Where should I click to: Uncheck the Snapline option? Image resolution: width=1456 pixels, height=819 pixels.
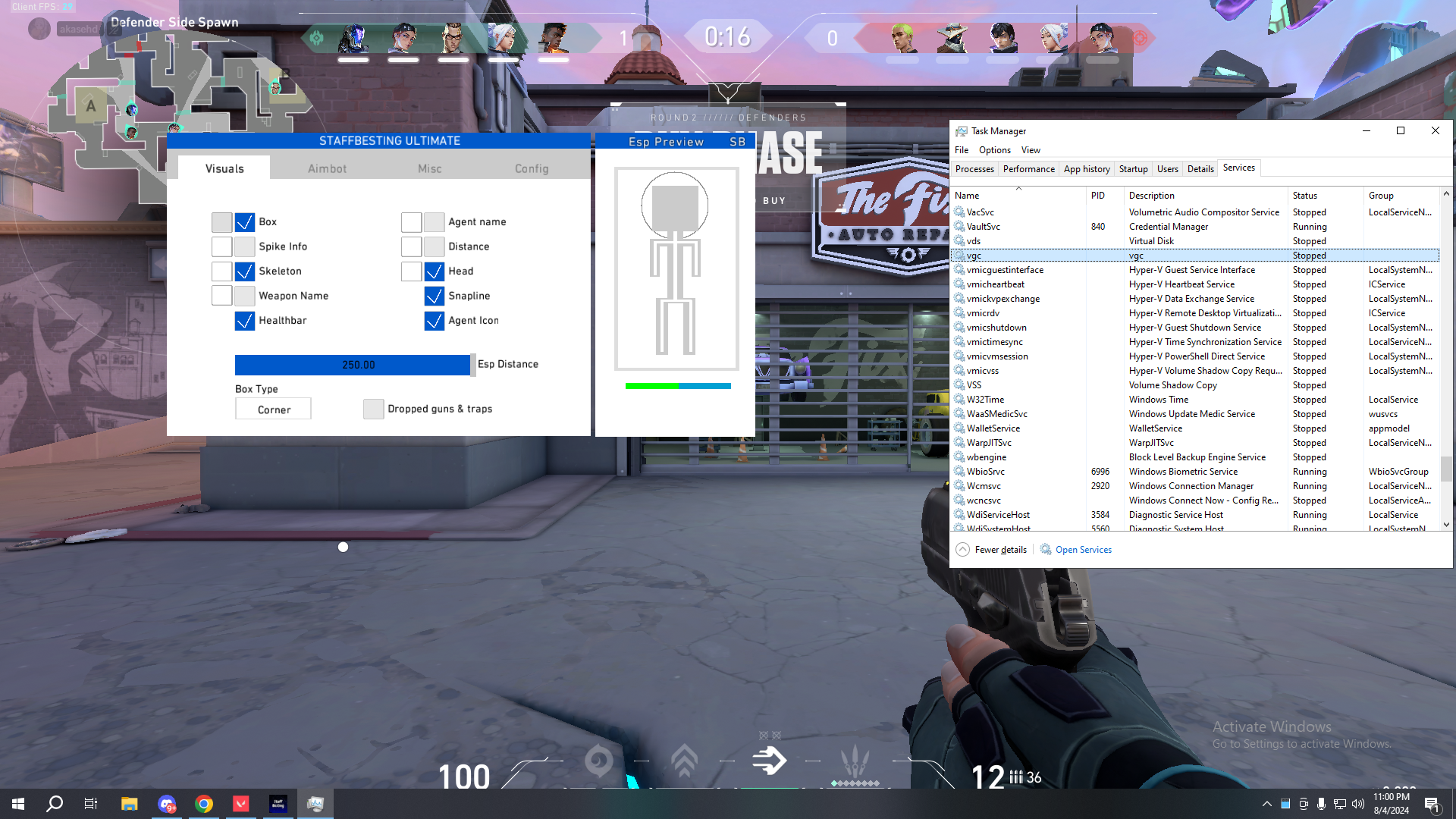coord(434,296)
